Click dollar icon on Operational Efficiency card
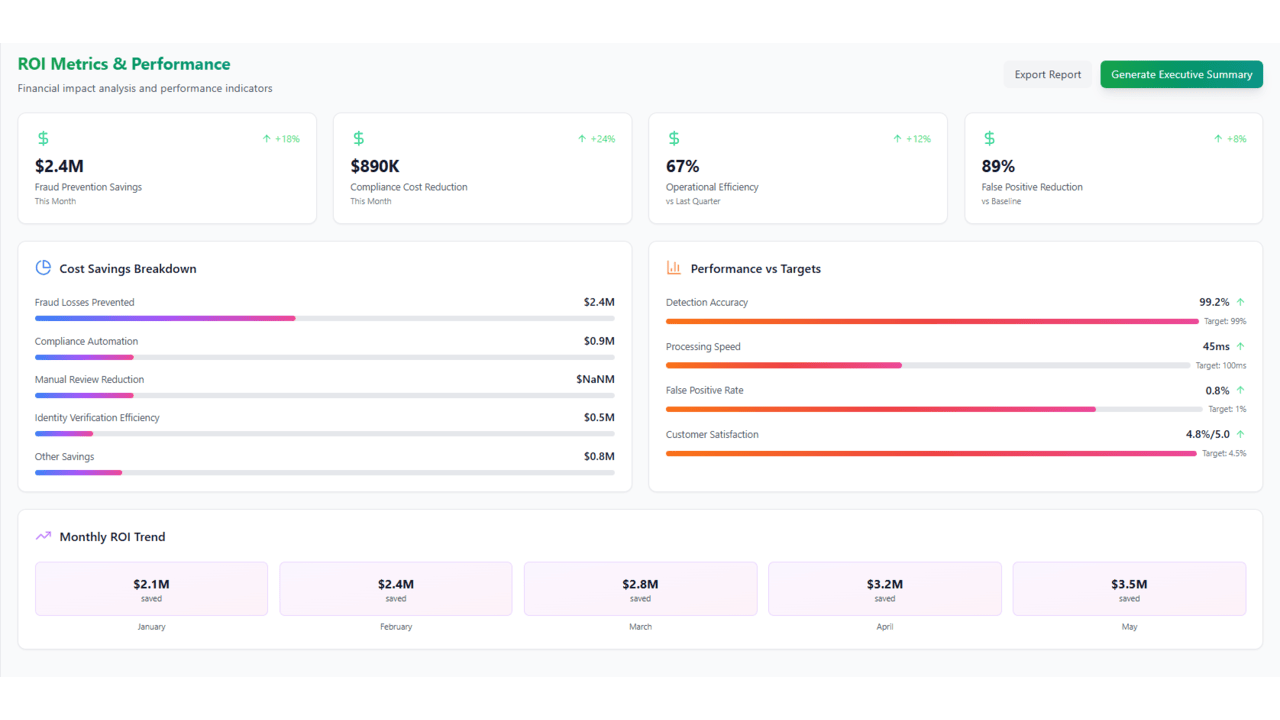The width and height of the screenshot is (1280, 720). click(x=674, y=138)
